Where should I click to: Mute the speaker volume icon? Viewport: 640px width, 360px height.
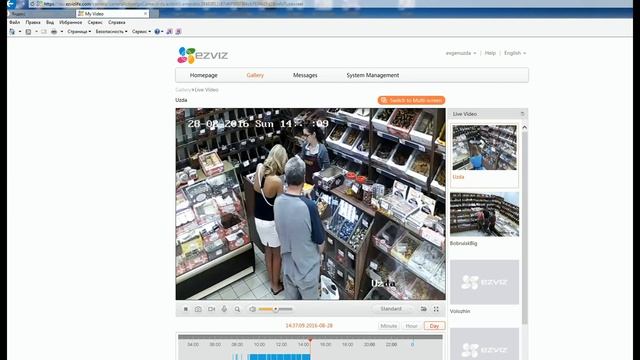(252, 309)
